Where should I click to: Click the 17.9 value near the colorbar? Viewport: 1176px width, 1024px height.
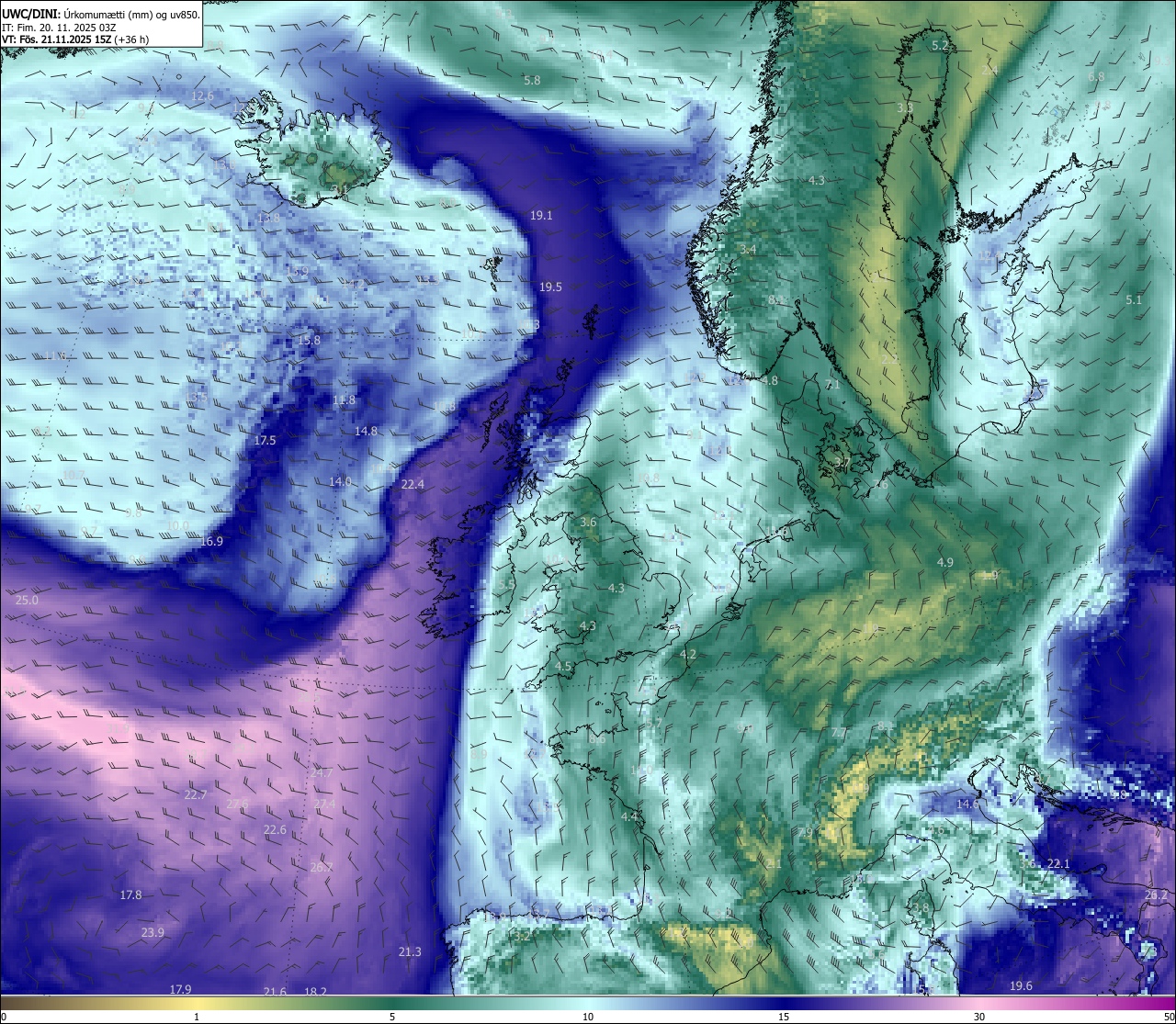180,990
